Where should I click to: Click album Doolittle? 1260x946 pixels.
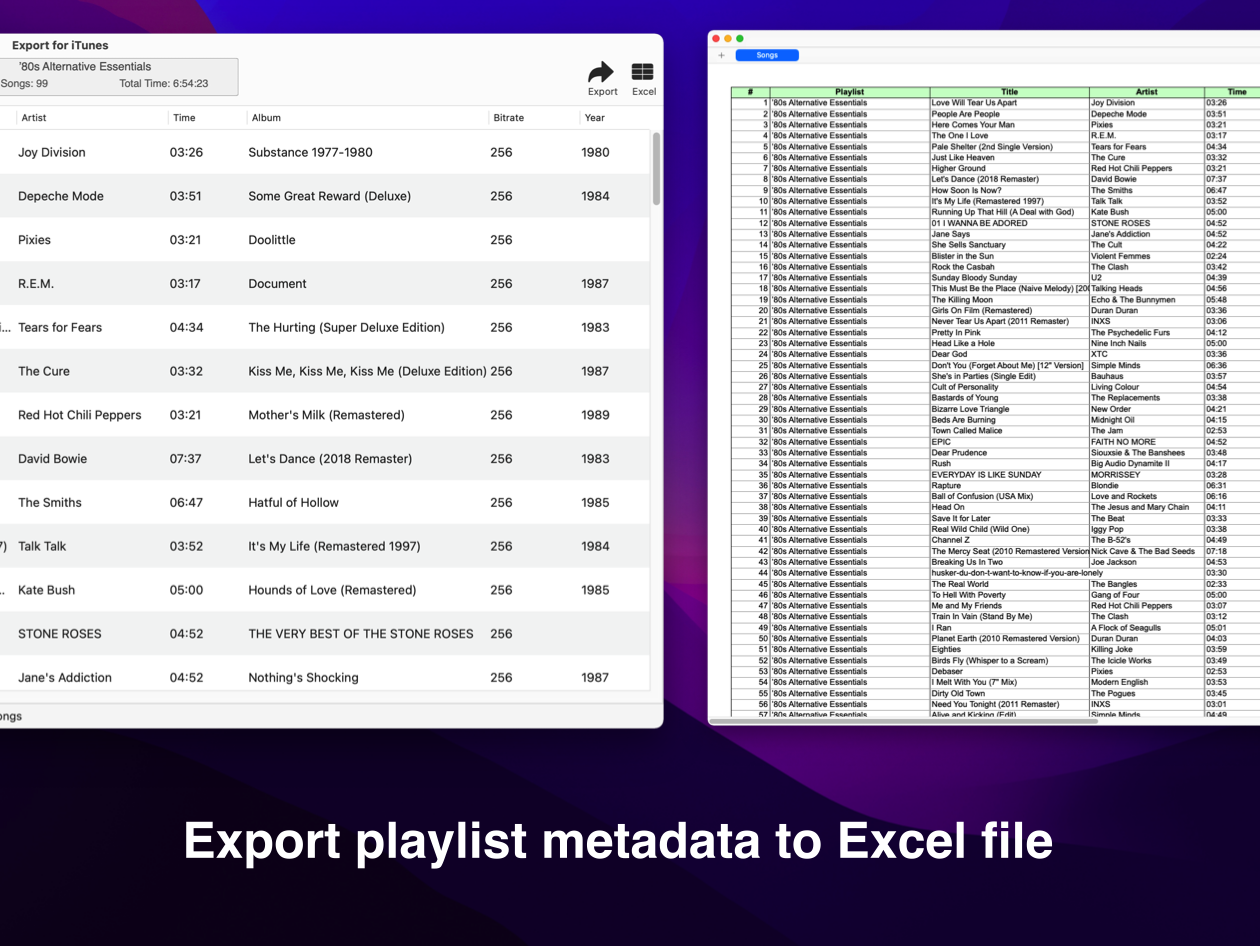pyautogui.click(x=272, y=240)
